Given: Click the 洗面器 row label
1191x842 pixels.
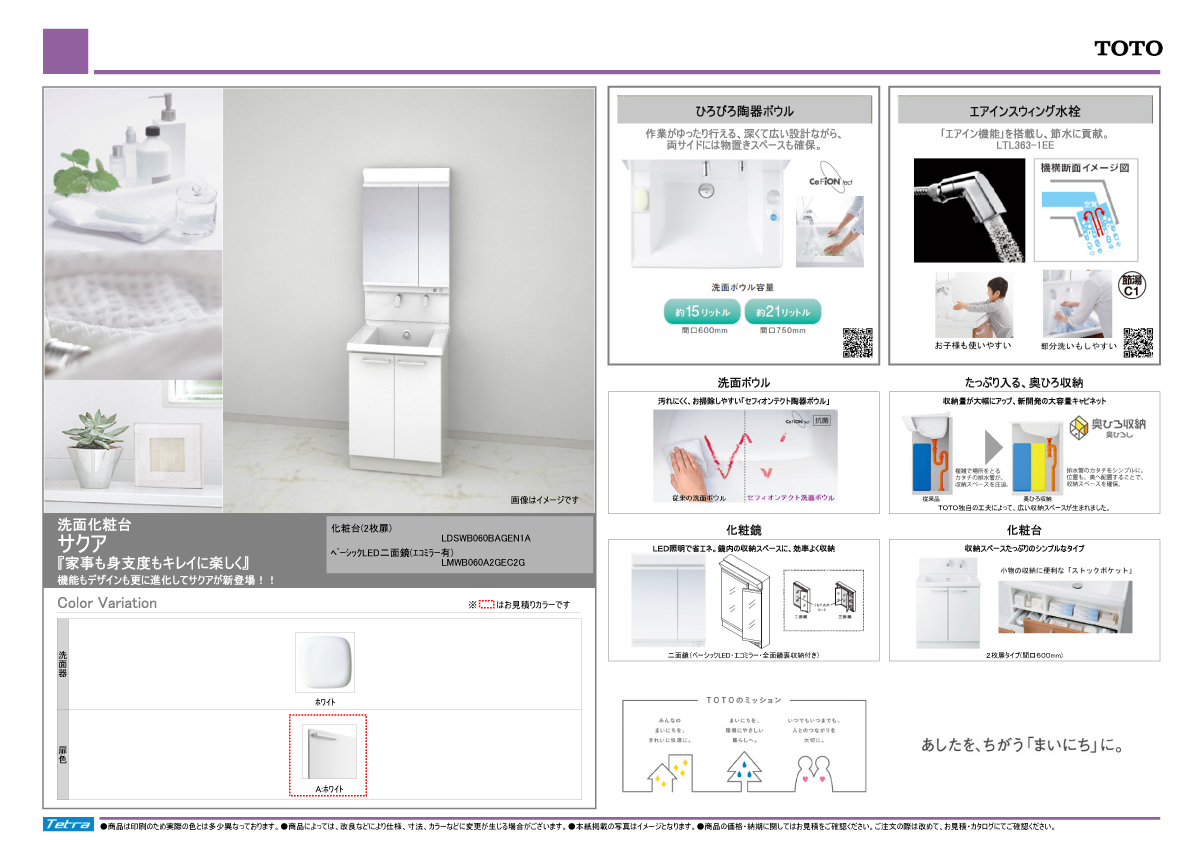Looking at the screenshot, I should [x=63, y=664].
